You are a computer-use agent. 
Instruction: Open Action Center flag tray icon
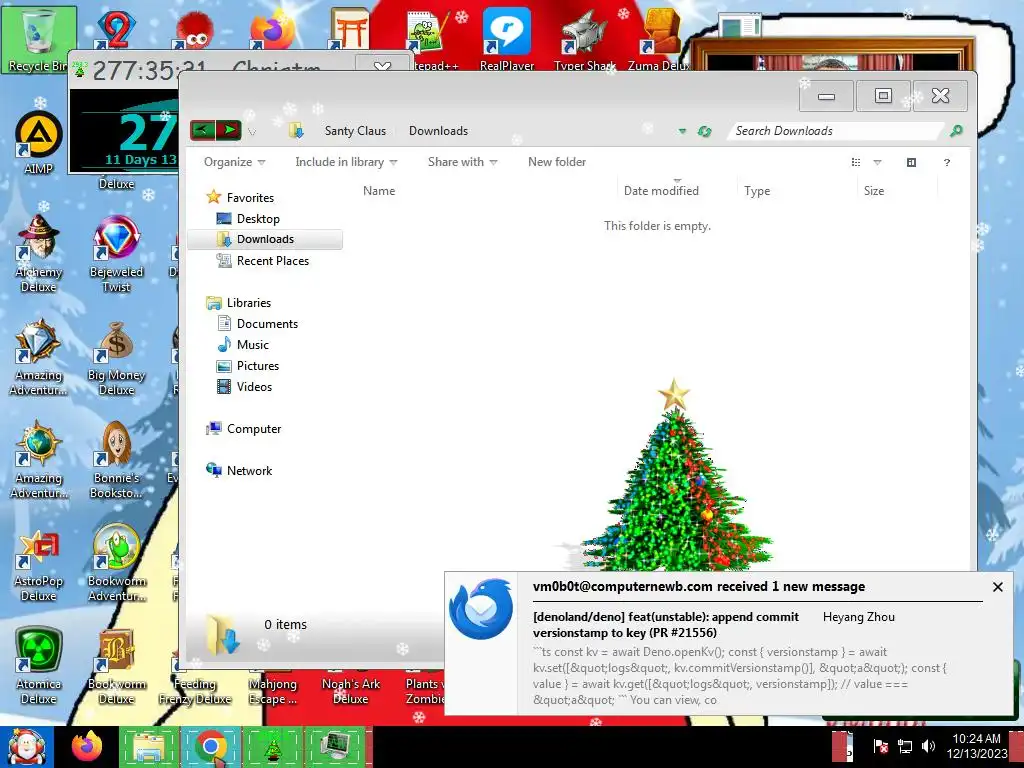click(880, 746)
